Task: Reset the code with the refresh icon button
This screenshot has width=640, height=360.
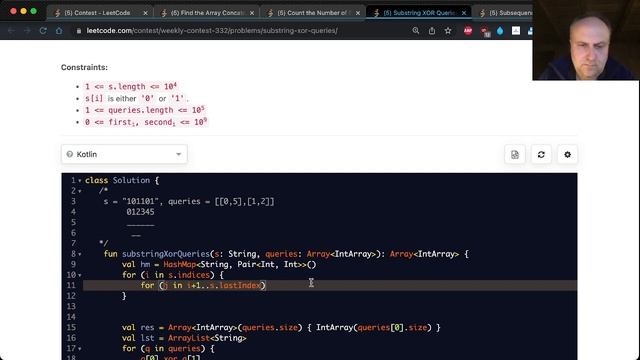Action: coord(541,155)
